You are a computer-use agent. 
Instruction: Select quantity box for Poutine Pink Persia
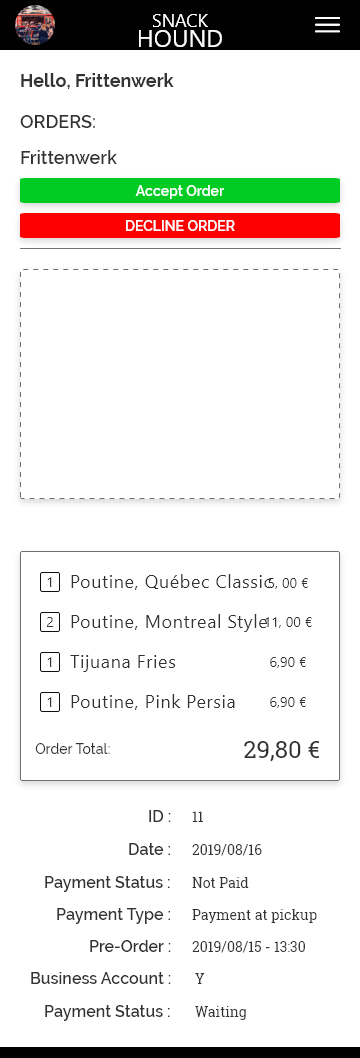(50, 702)
